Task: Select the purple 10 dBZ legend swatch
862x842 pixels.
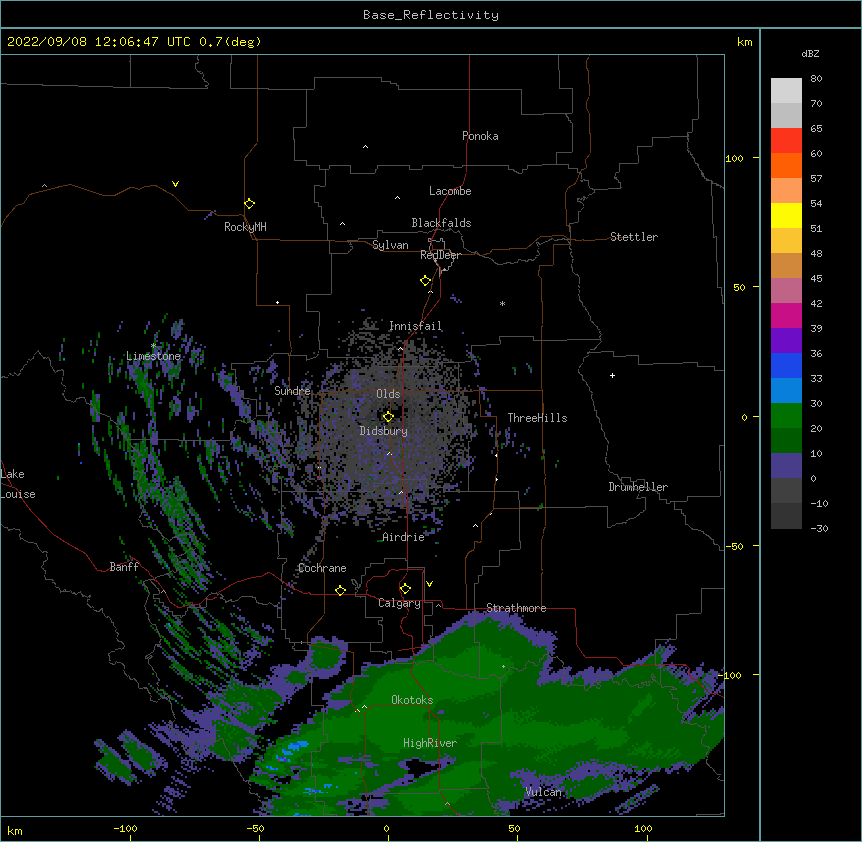Action: (x=786, y=466)
